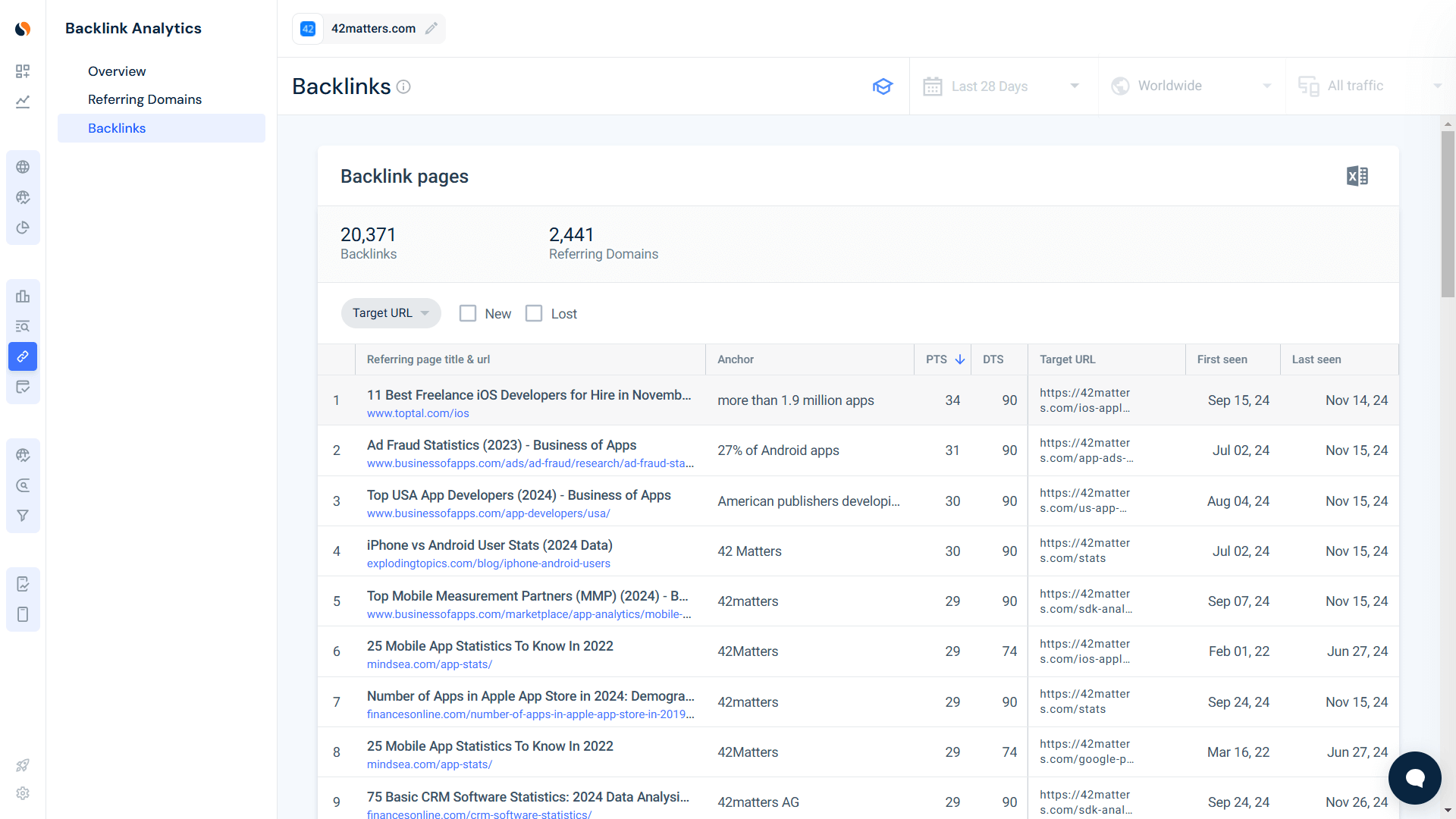Open www.toptal.com/ios link
Screen dimensions: 1456x819
pos(418,413)
